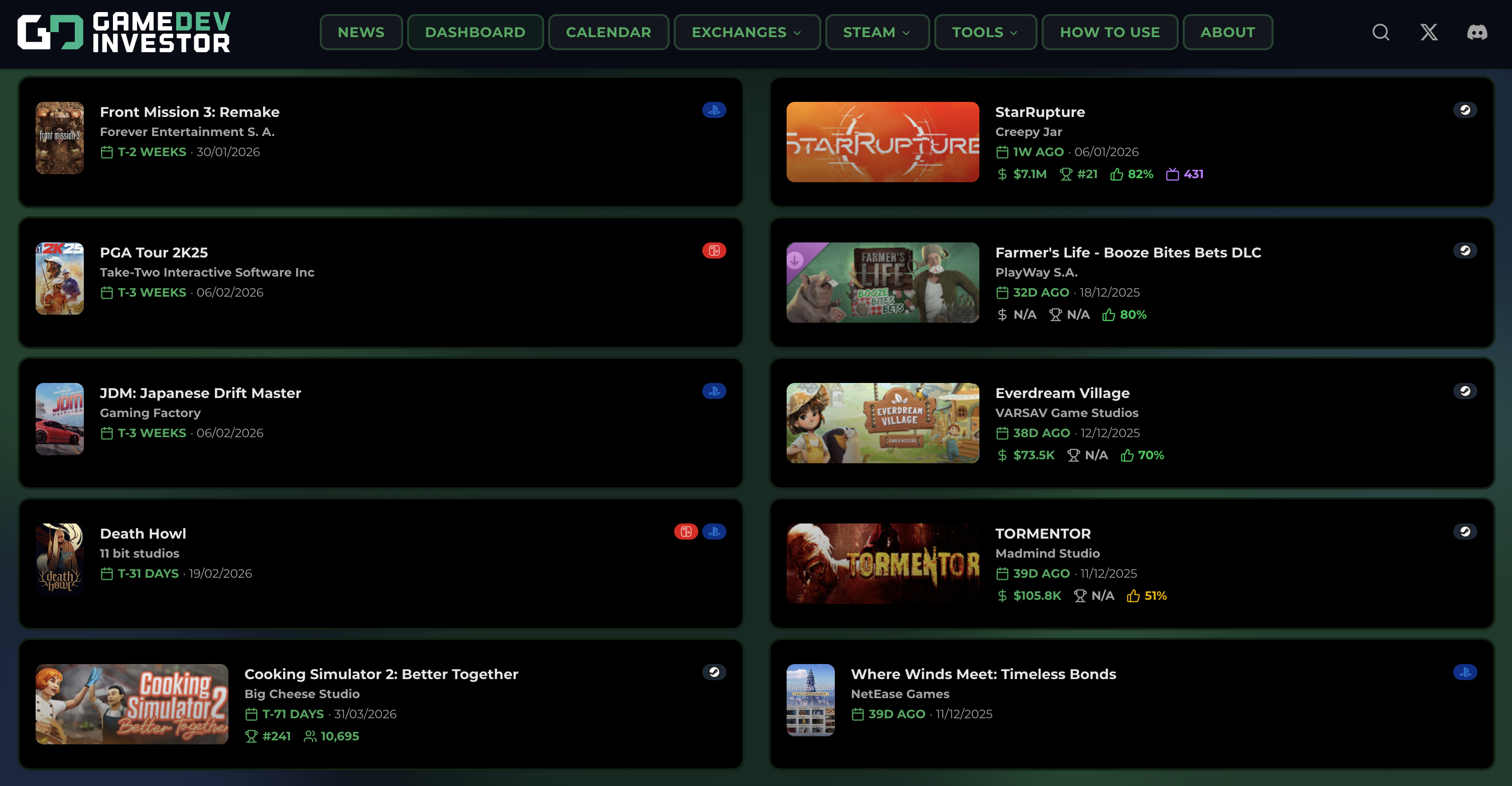1512x786 pixels.
Task: Click Nintendo Switch badge on Death Howl
Action: (x=686, y=532)
